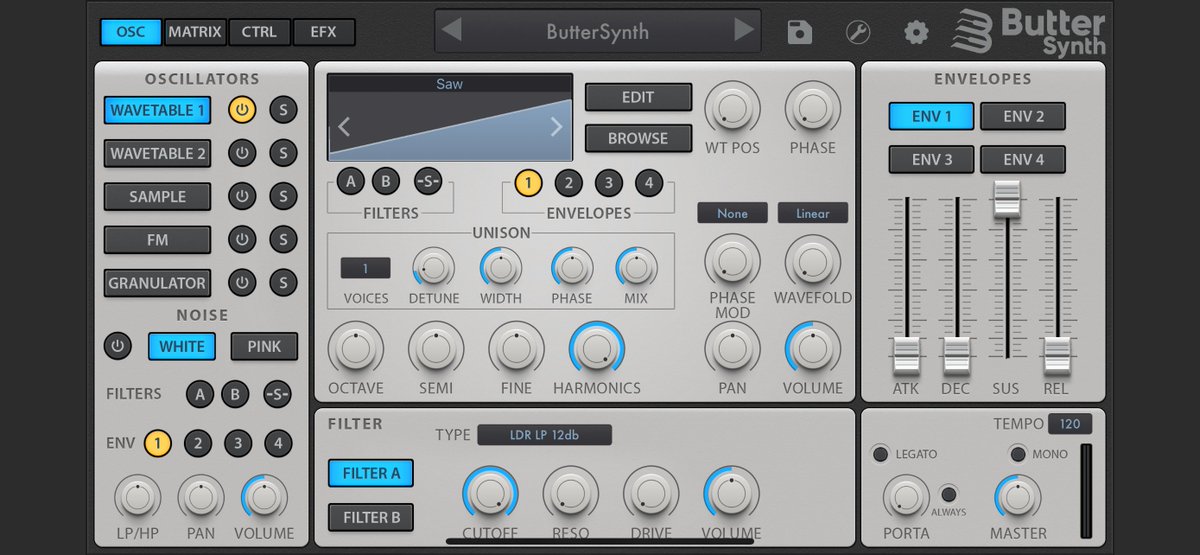Toggle LEGATO mode
1200x555 pixels.
pyautogui.click(x=880, y=454)
